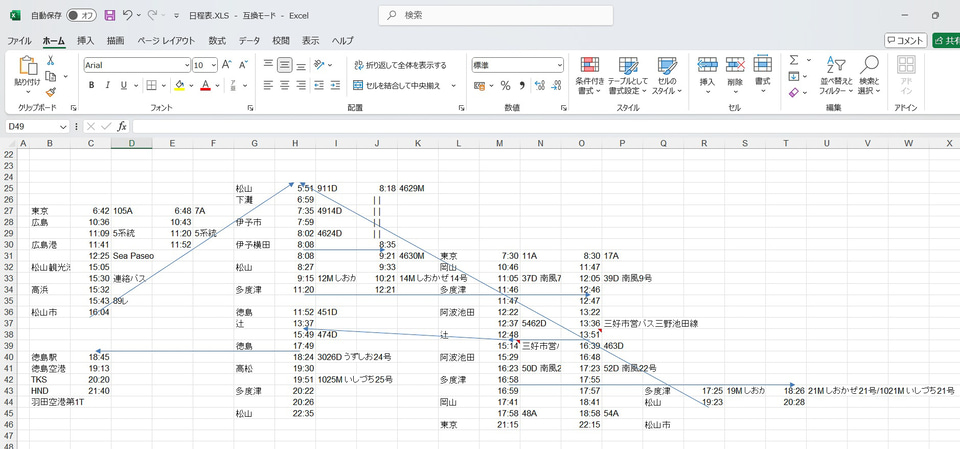Open the 数式 tab

coord(217,40)
